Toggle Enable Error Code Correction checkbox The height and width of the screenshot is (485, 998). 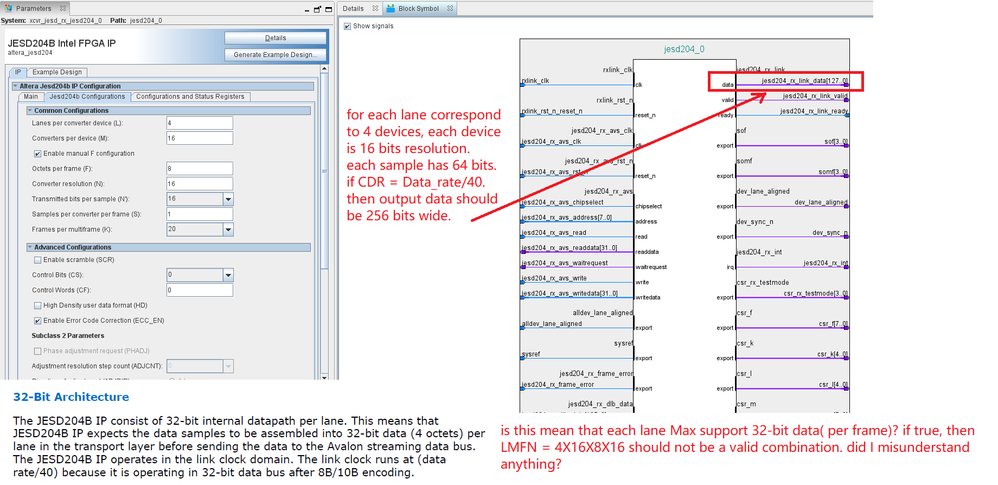click(x=38, y=320)
